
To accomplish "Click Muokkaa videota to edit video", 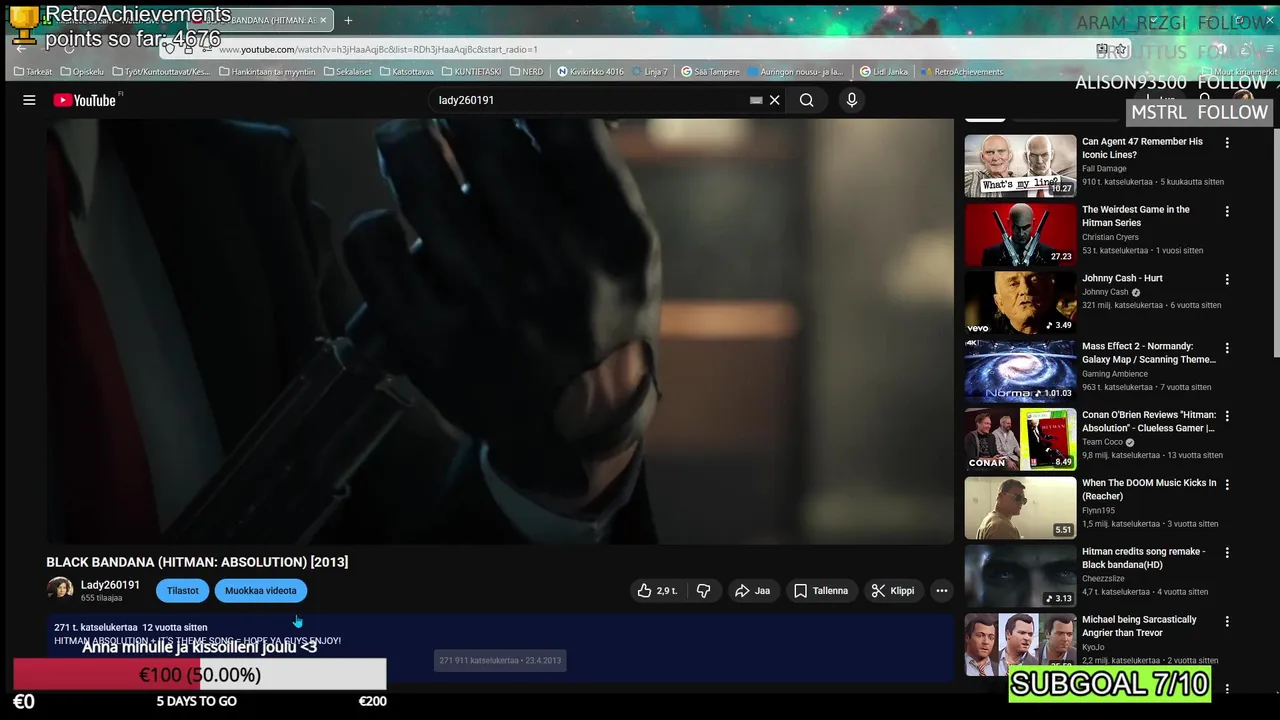I will (261, 591).
